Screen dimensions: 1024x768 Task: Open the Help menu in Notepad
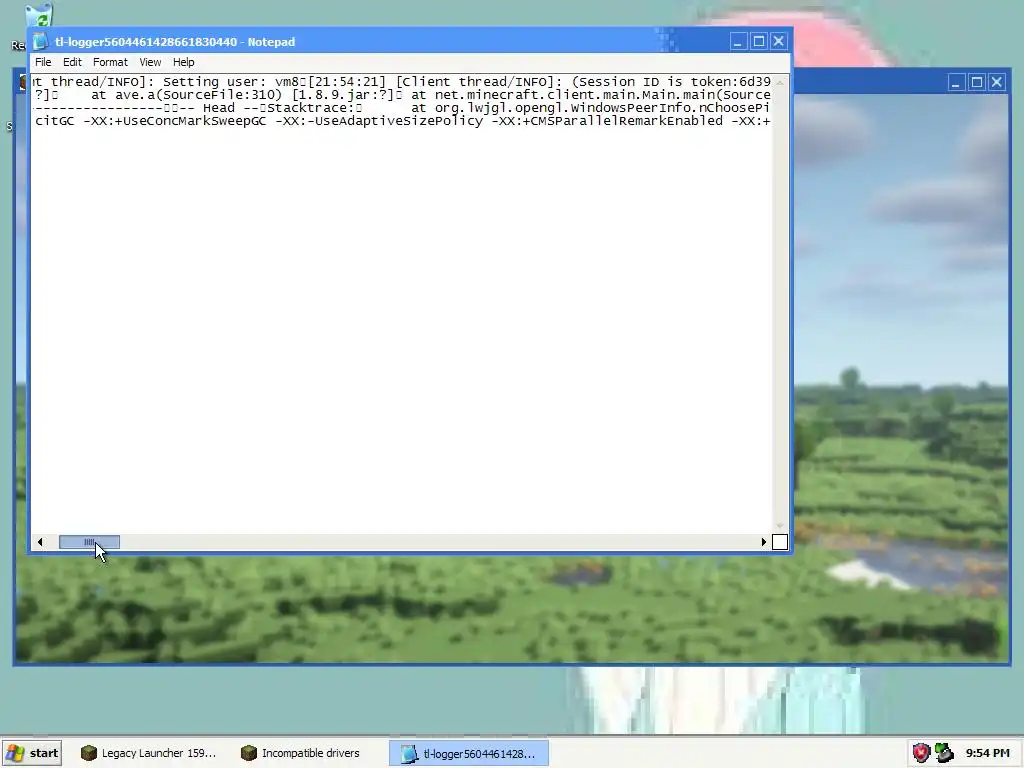(184, 62)
